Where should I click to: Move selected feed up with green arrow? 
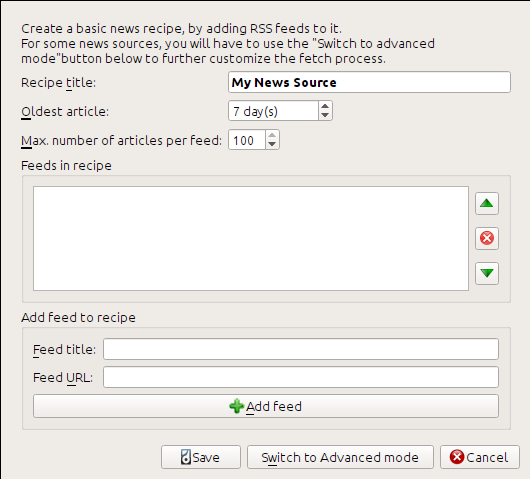click(487, 203)
